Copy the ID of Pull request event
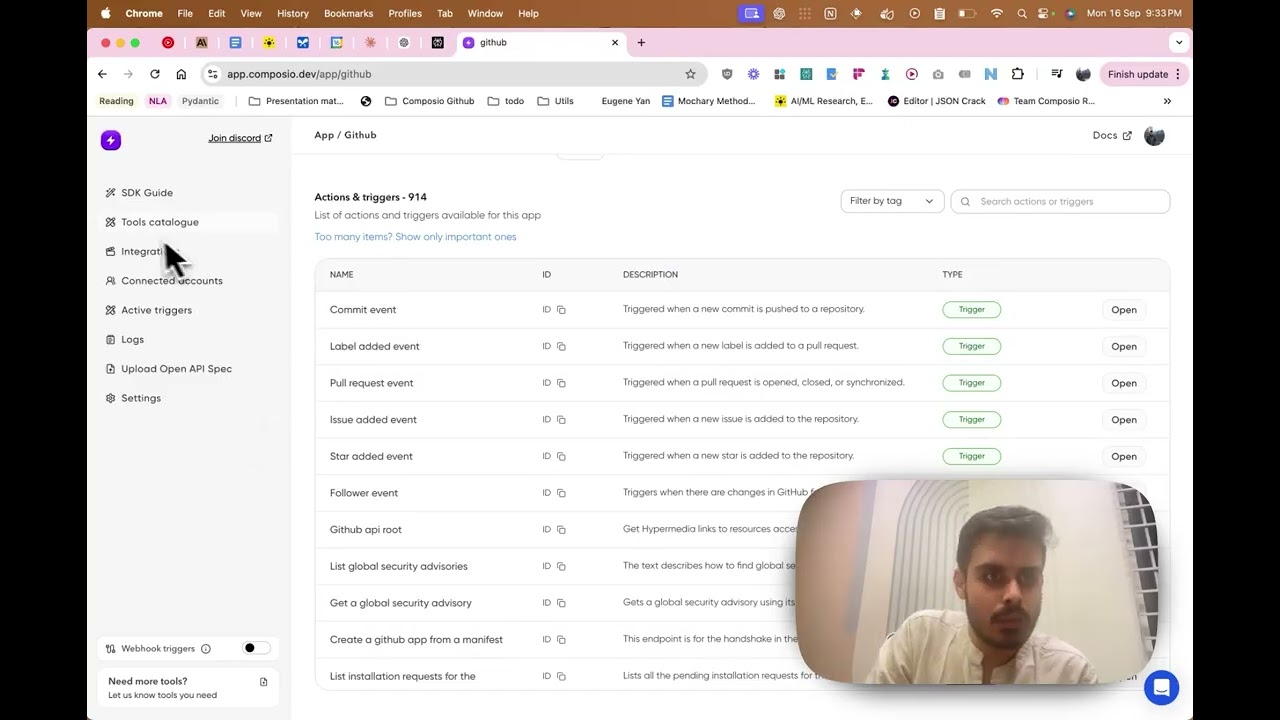 [561, 383]
